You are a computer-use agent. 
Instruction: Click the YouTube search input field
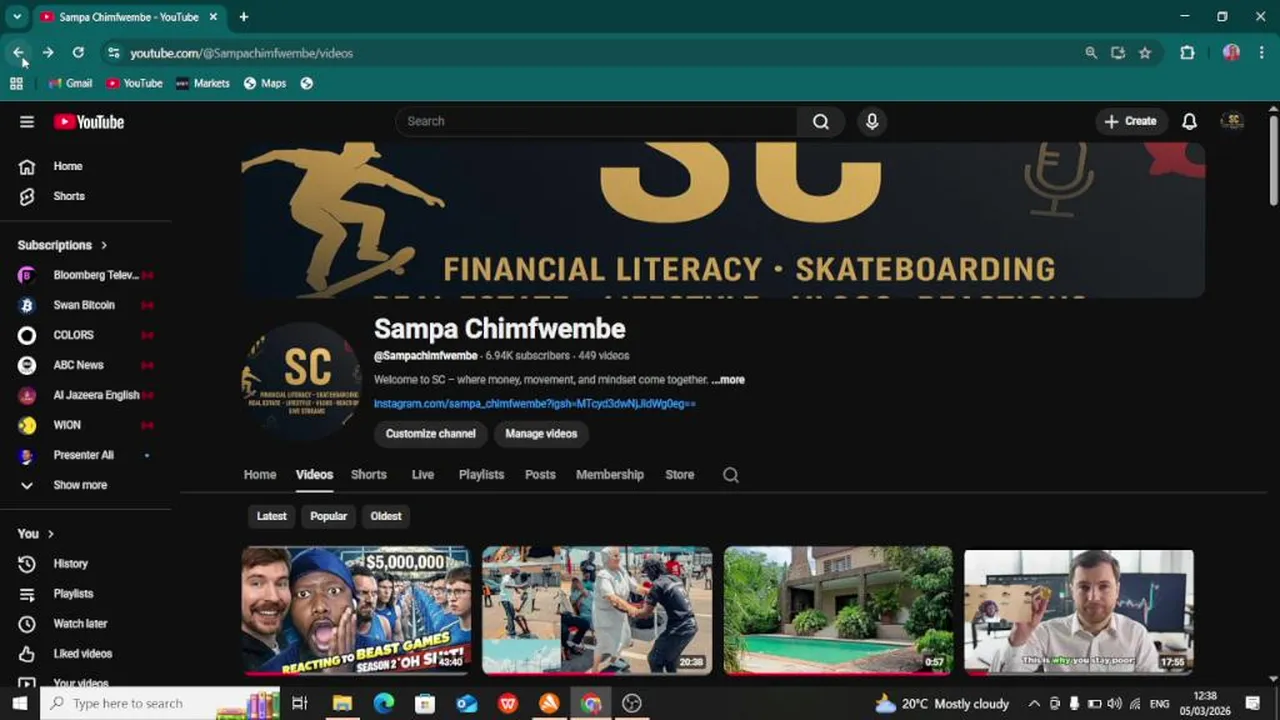pos(596,122)
